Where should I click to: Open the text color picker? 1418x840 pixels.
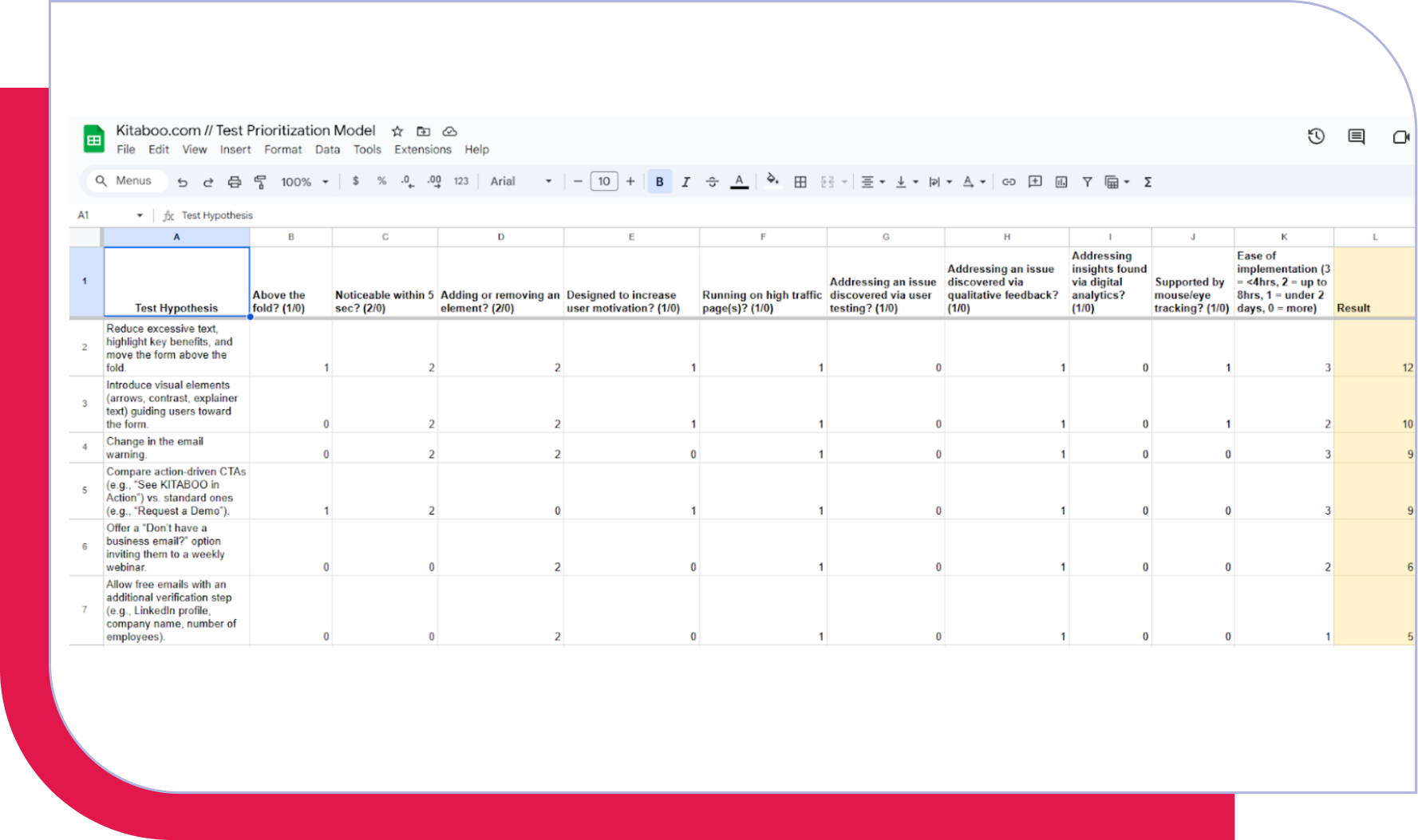[x=740, y=182]
